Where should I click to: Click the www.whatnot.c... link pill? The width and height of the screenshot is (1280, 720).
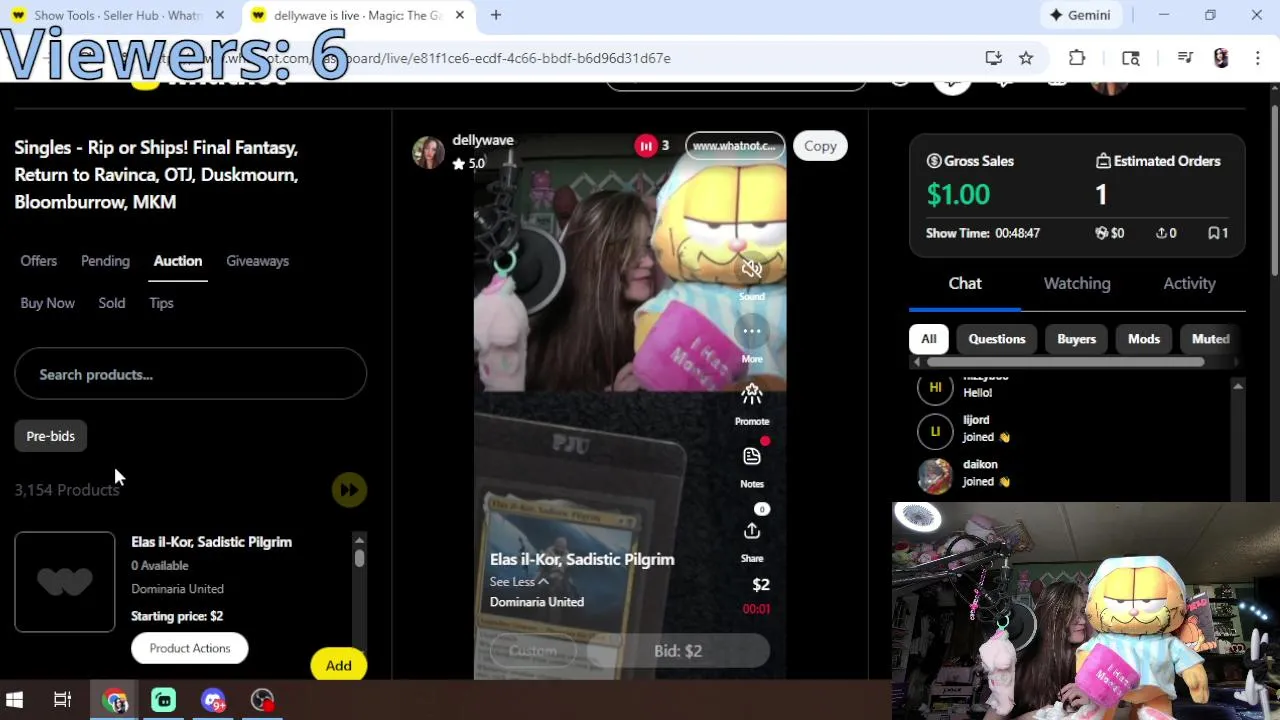point(735,146)
